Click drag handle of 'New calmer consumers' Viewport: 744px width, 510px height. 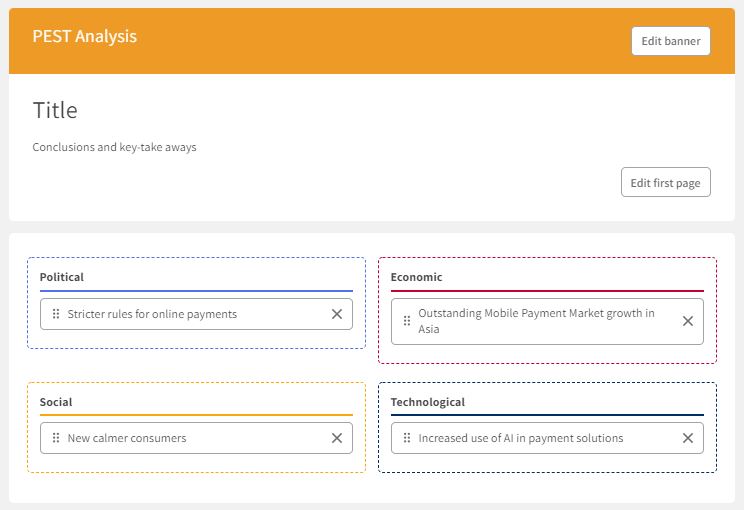56,438
